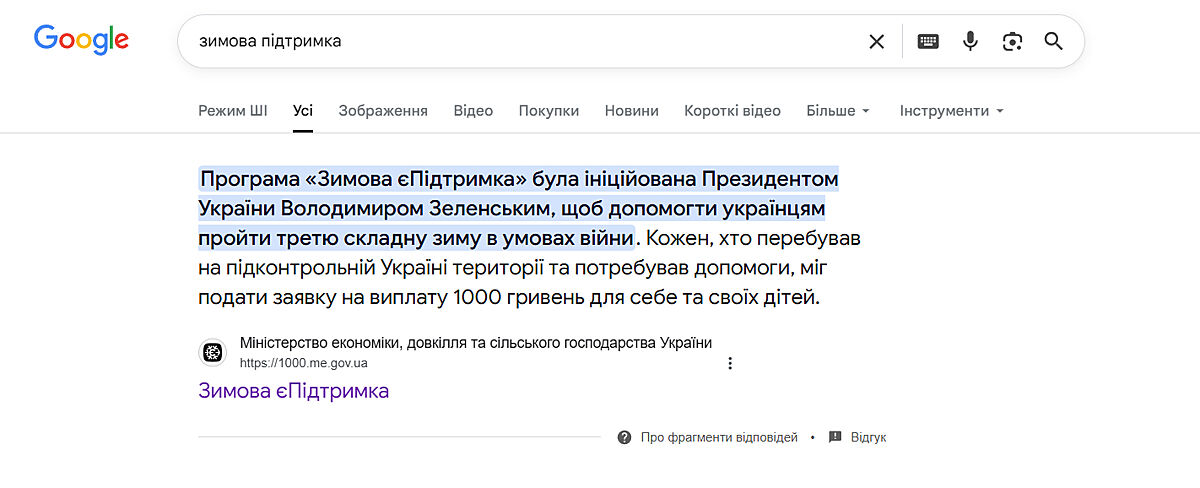Switch to the Режим ШІ tab
The image size is (1200, 488).
[x=233, y=111]
